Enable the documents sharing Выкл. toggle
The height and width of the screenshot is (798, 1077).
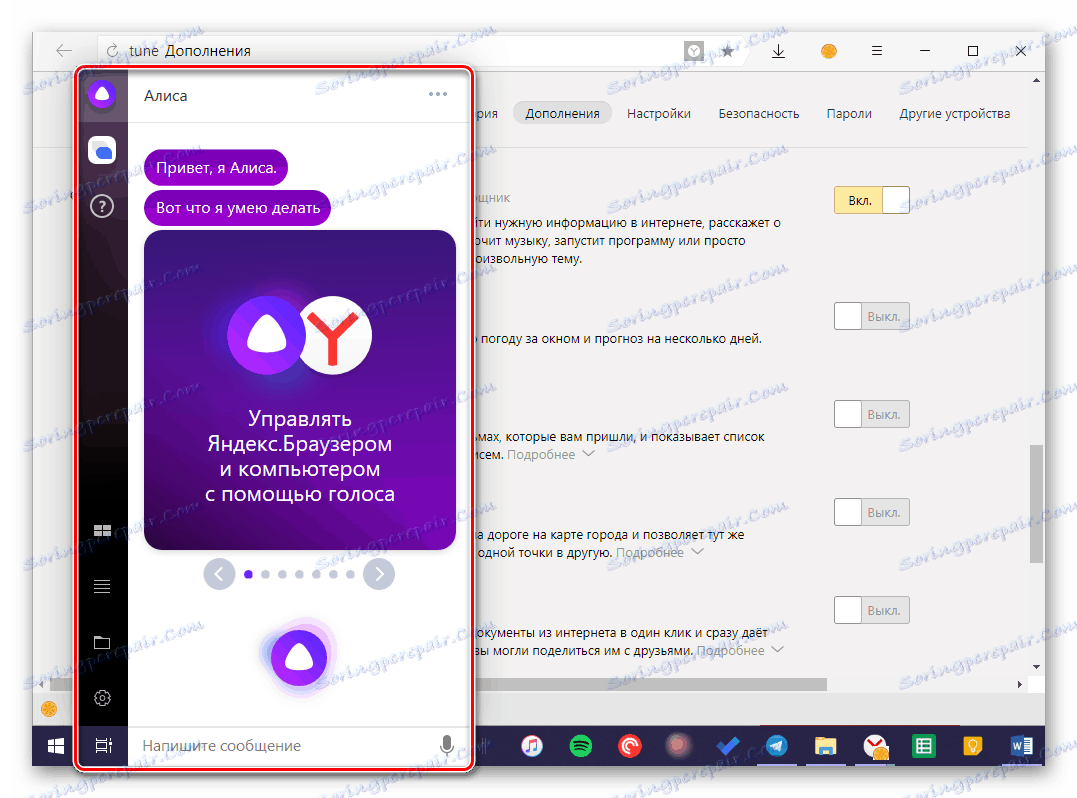pos(872,611)
